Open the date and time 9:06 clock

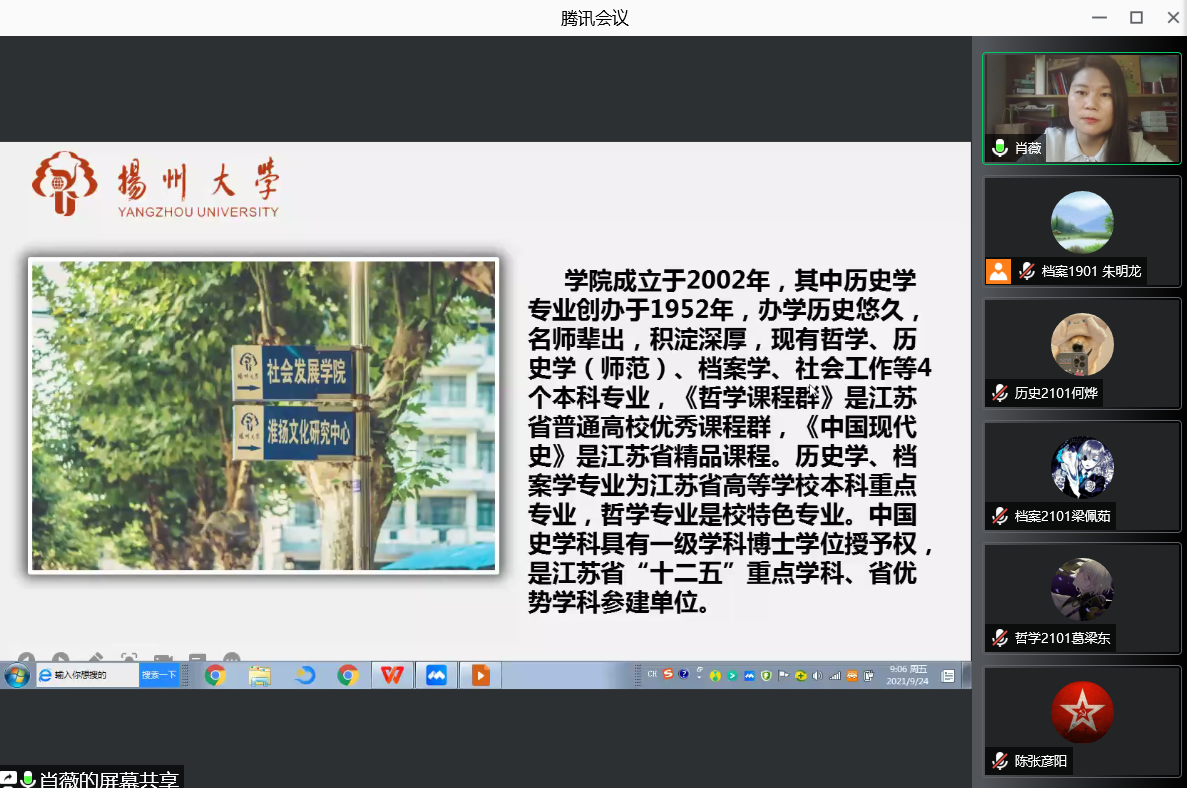pos(907,676)
